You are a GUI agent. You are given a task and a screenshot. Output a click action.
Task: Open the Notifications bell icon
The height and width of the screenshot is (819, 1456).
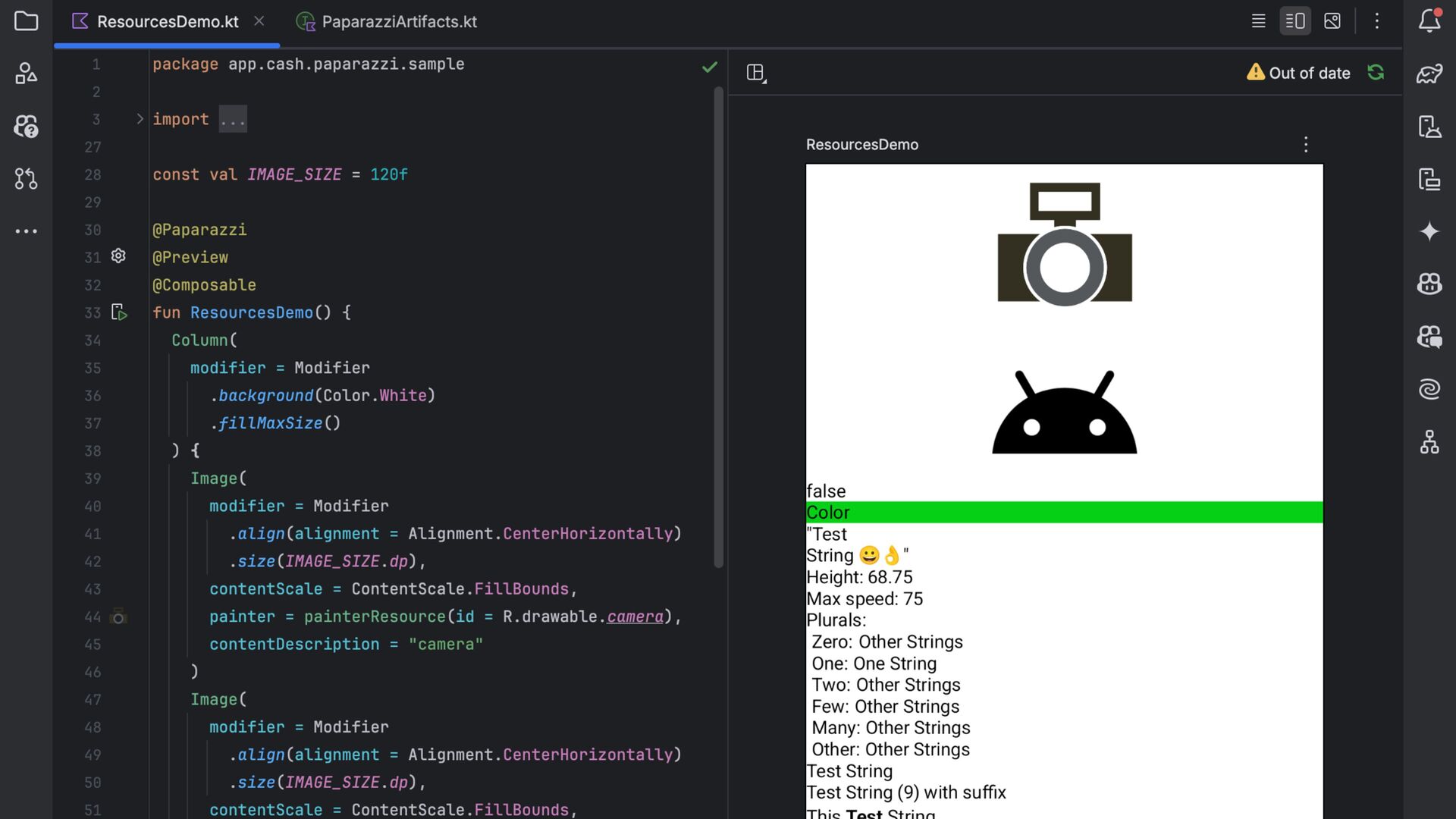pos(1429,20)
